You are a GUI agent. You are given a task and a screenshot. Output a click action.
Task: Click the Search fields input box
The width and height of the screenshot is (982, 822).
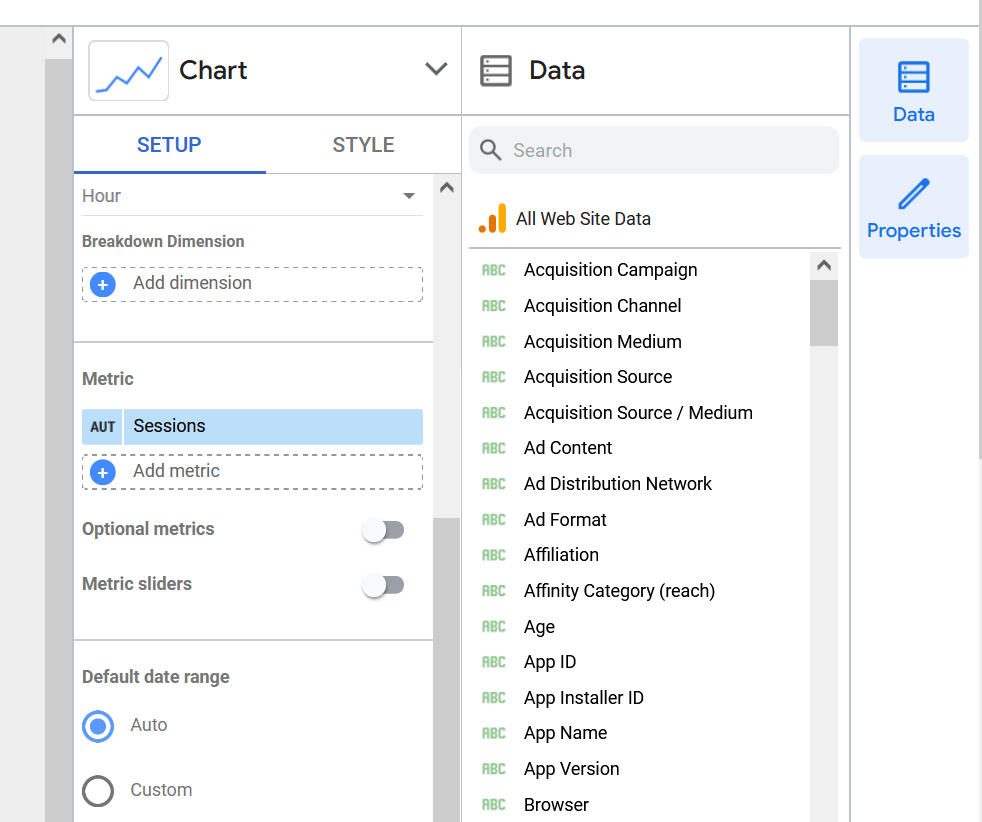(654, 150)
